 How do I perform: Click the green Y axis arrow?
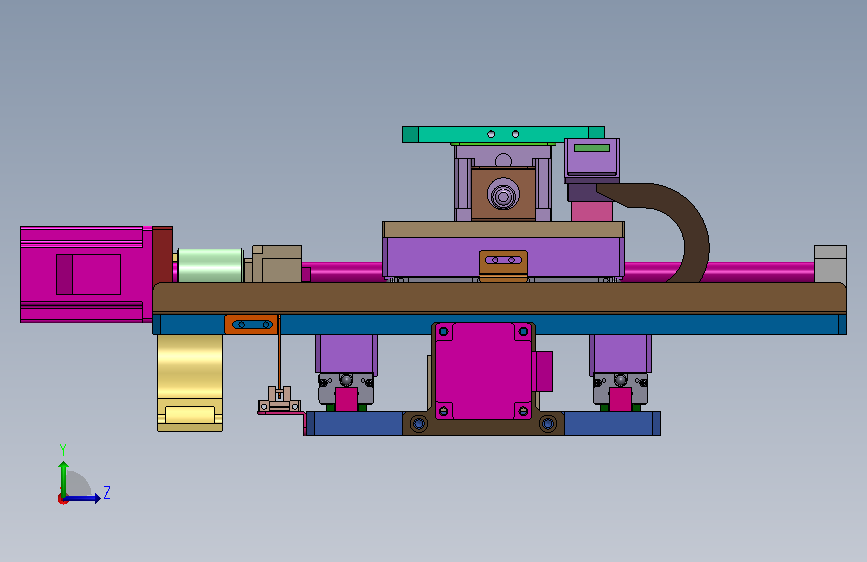[63, 478]
